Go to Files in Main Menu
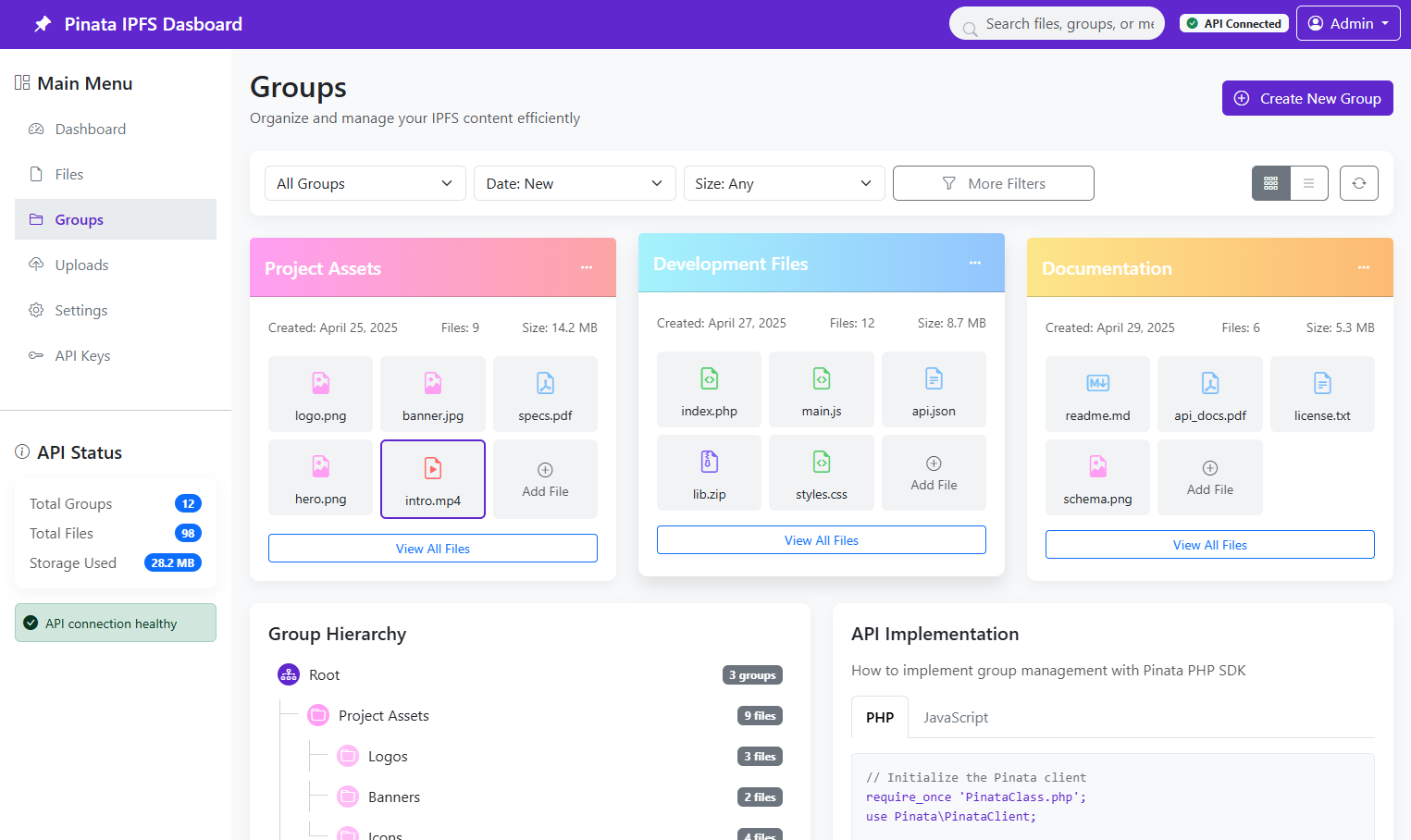Image resolution: width=1411 pixels, height=840 pixels. coord(116,174)
